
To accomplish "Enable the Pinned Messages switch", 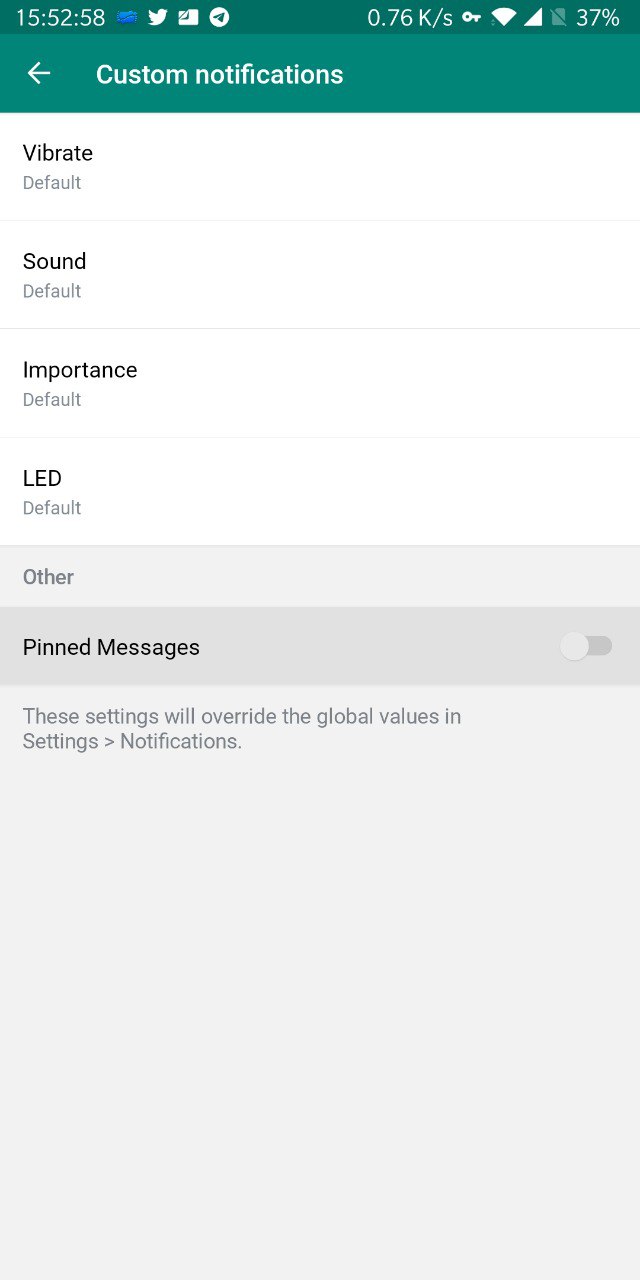I will 586,647.
